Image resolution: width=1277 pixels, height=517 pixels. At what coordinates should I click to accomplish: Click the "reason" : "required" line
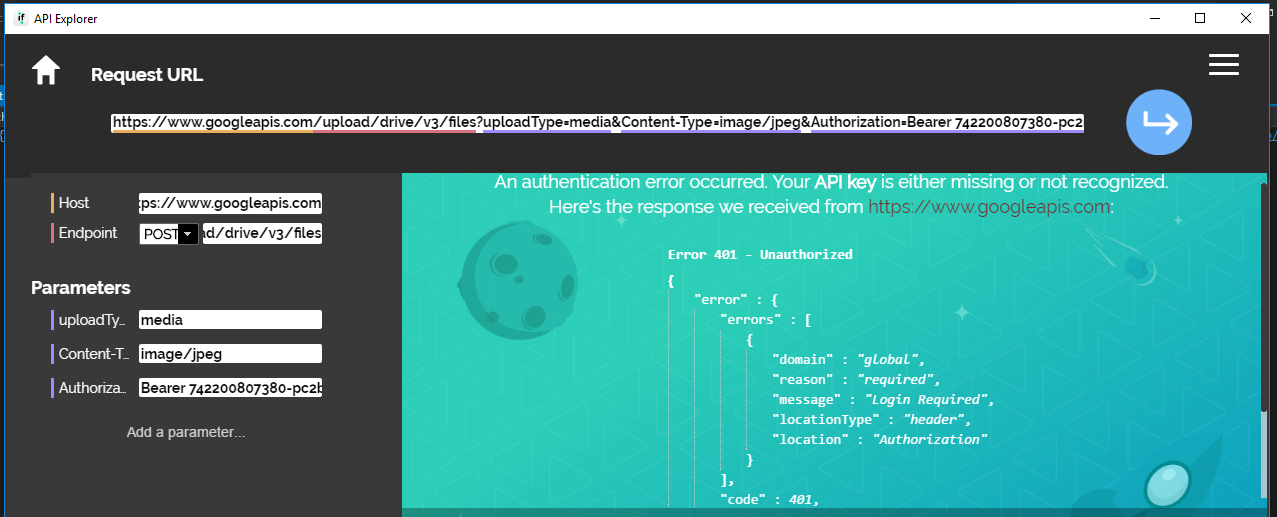point(857,379)
